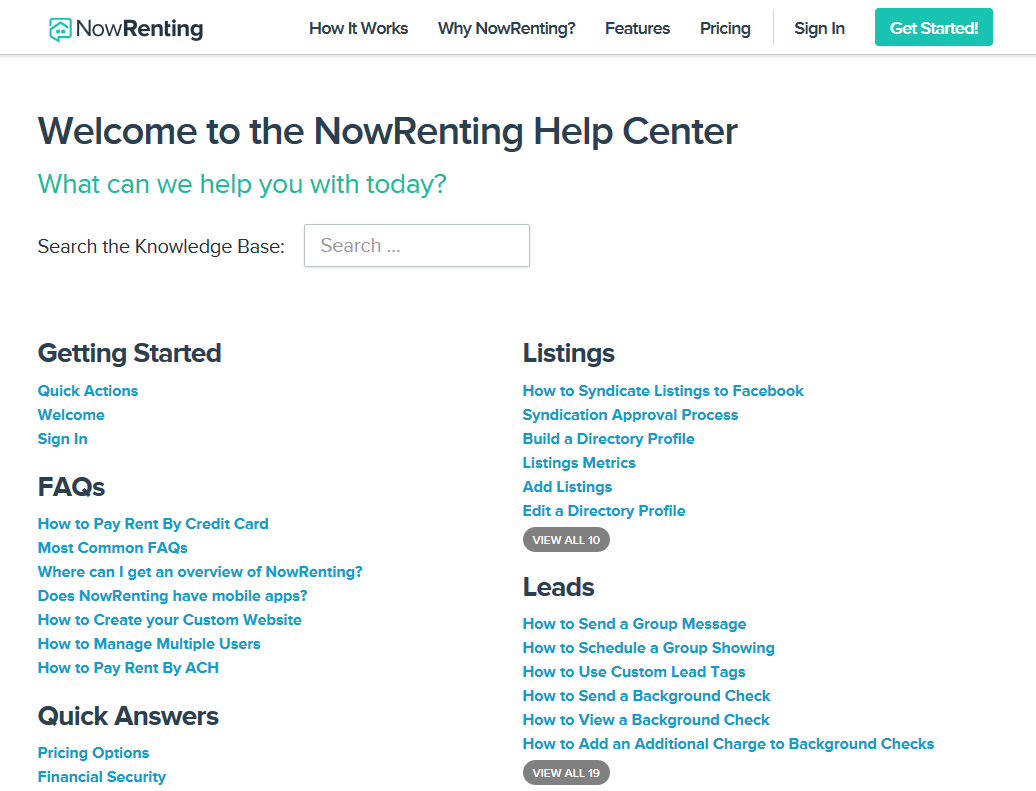
Task: Open the Welcome guide under Getting Started
Action: (70, 414)
